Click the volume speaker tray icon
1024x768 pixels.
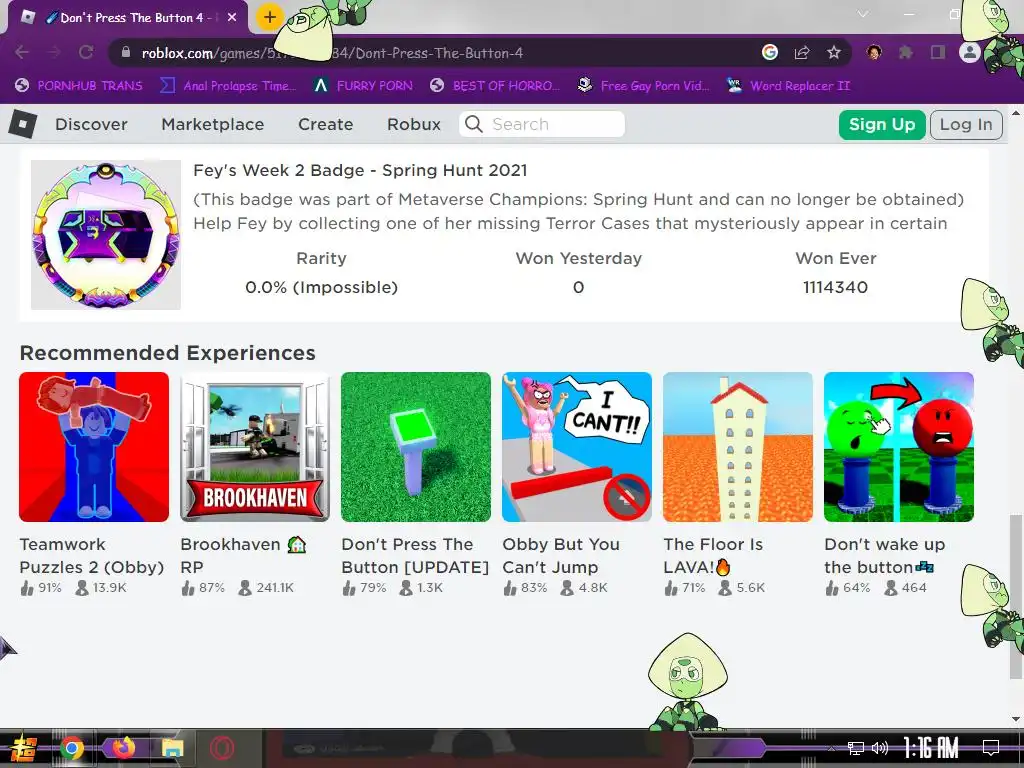(x=880, y=748)
